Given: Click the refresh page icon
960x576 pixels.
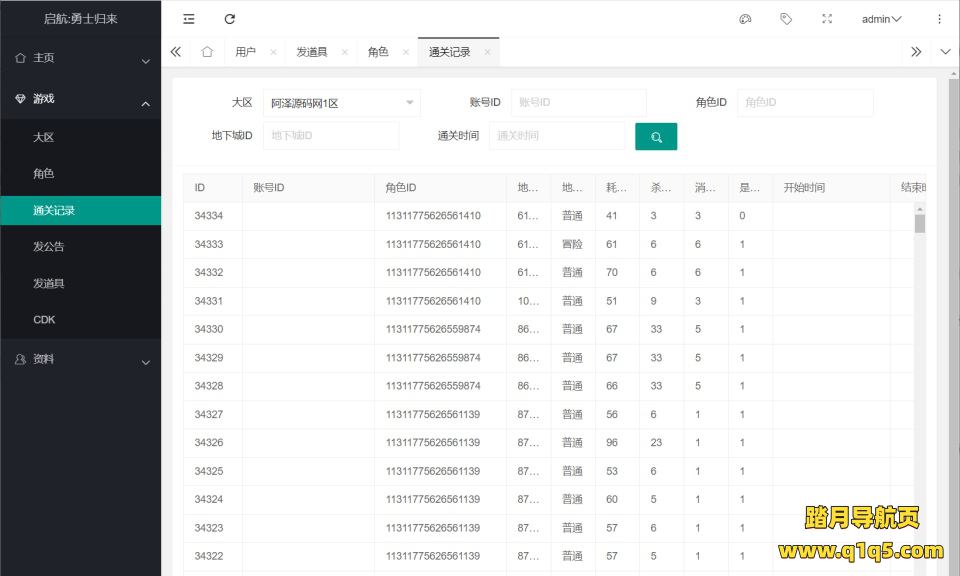Looking at the screenshot, I should pos(230,19).
